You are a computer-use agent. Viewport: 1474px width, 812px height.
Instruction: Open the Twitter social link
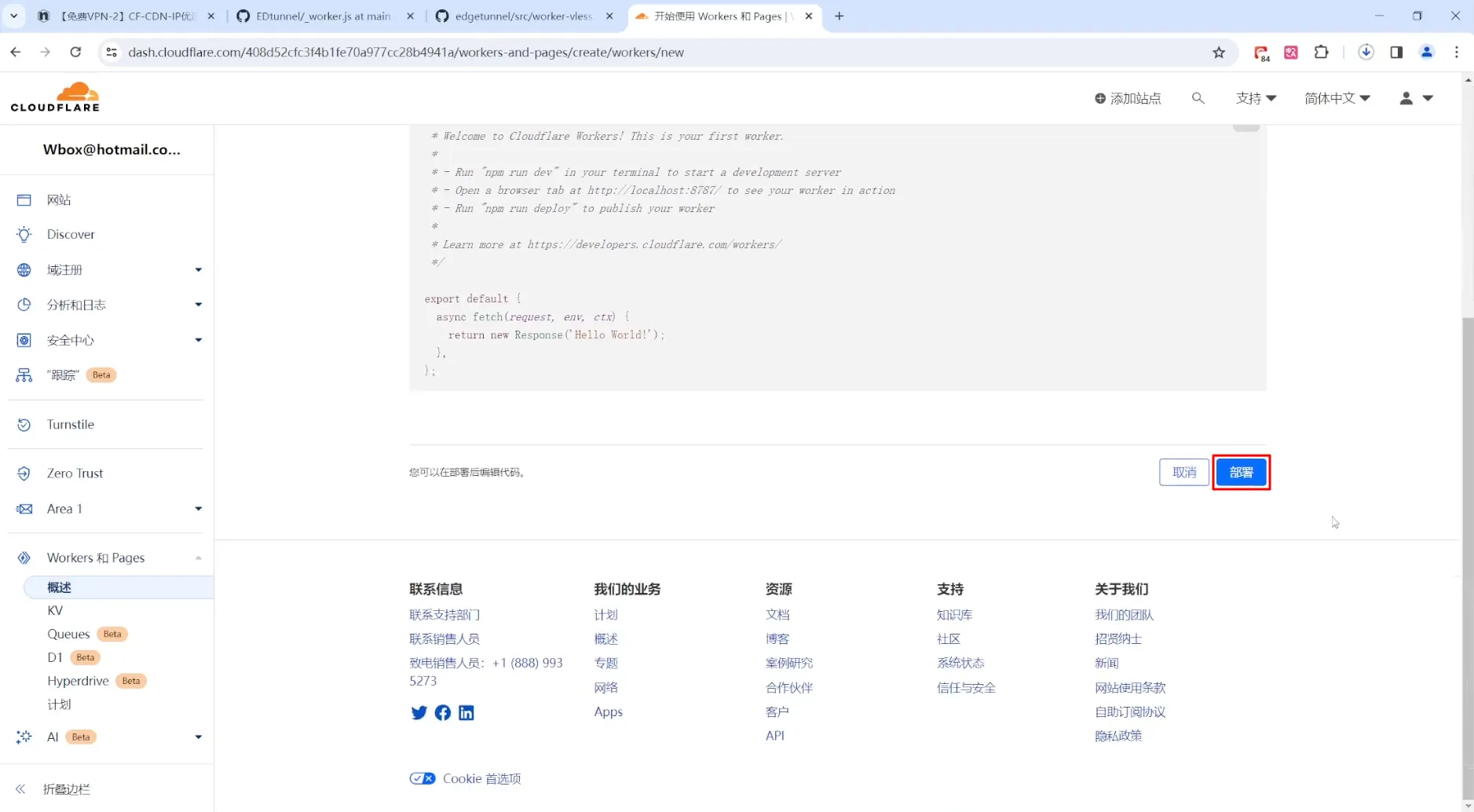[x=419, y=712]
